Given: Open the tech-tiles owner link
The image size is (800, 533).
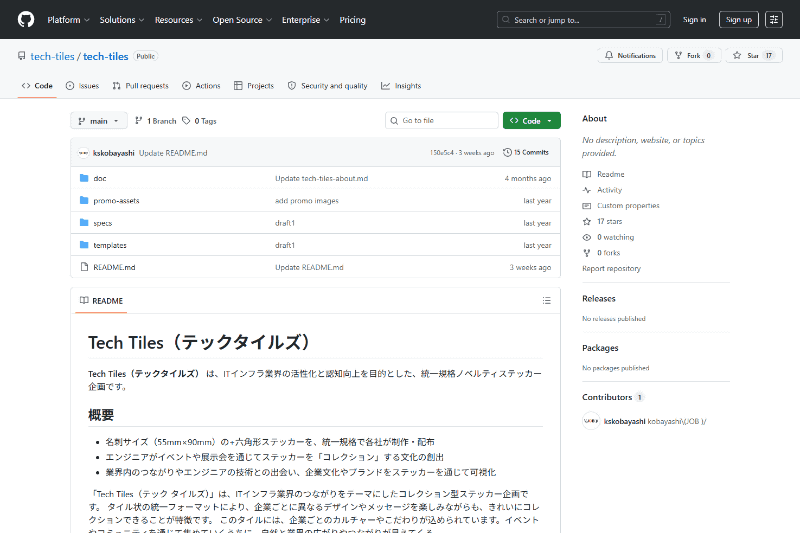Looking at the screenshot, I should tap(53, 56).
